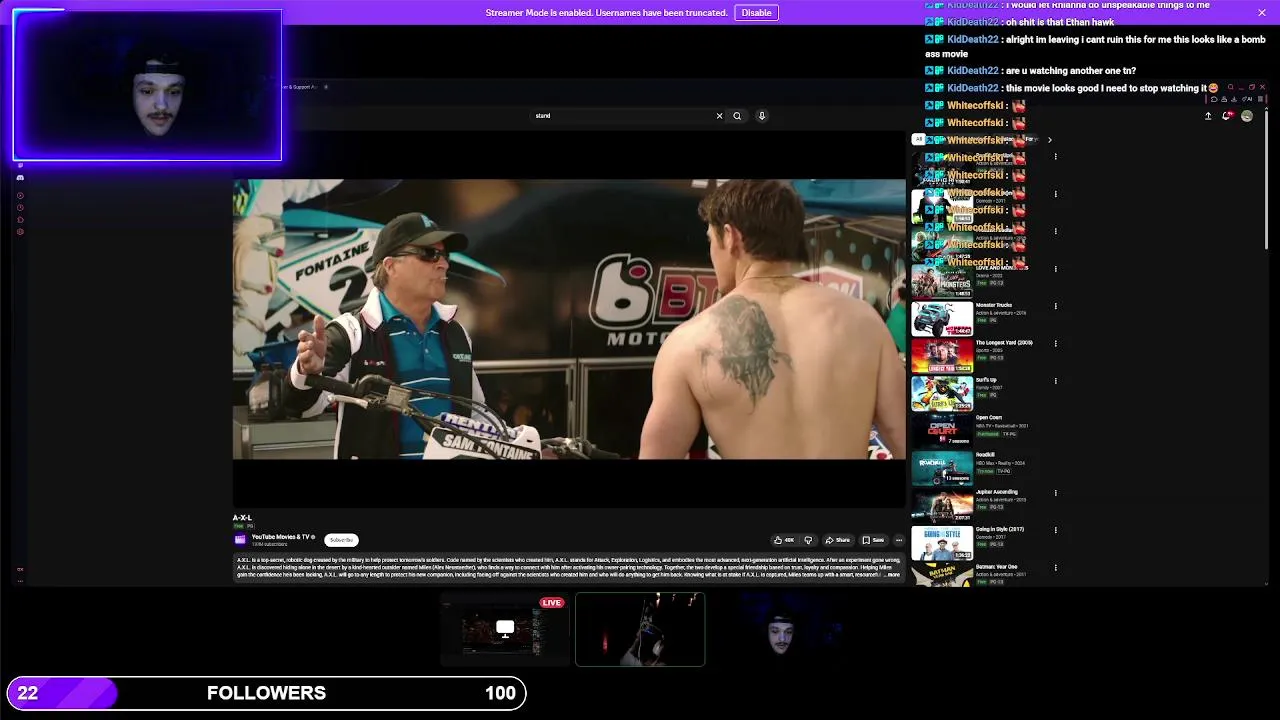Open Monster Trucks movie thumbnail
Screen dimensions: 1280x720
tap(941, 319)
